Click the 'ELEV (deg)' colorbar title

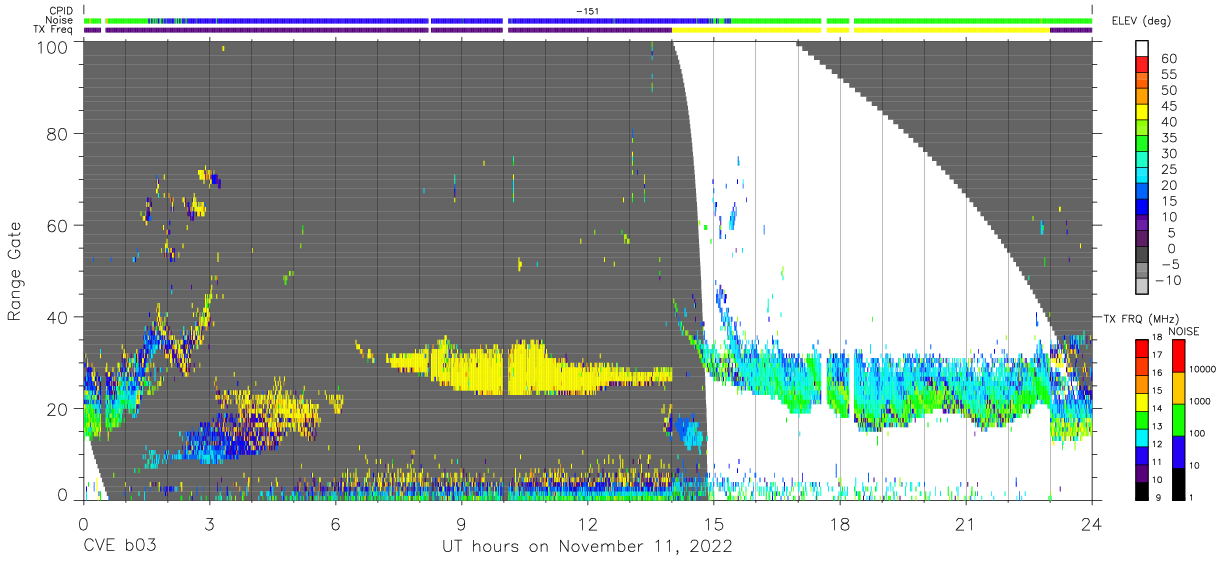tap(1140, 20)
